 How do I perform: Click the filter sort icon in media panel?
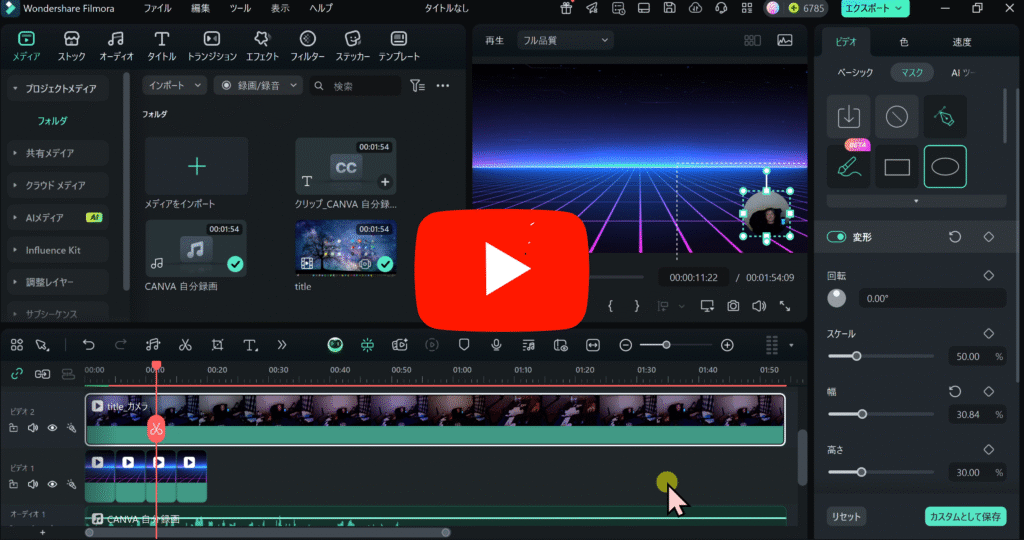(417, 86)
